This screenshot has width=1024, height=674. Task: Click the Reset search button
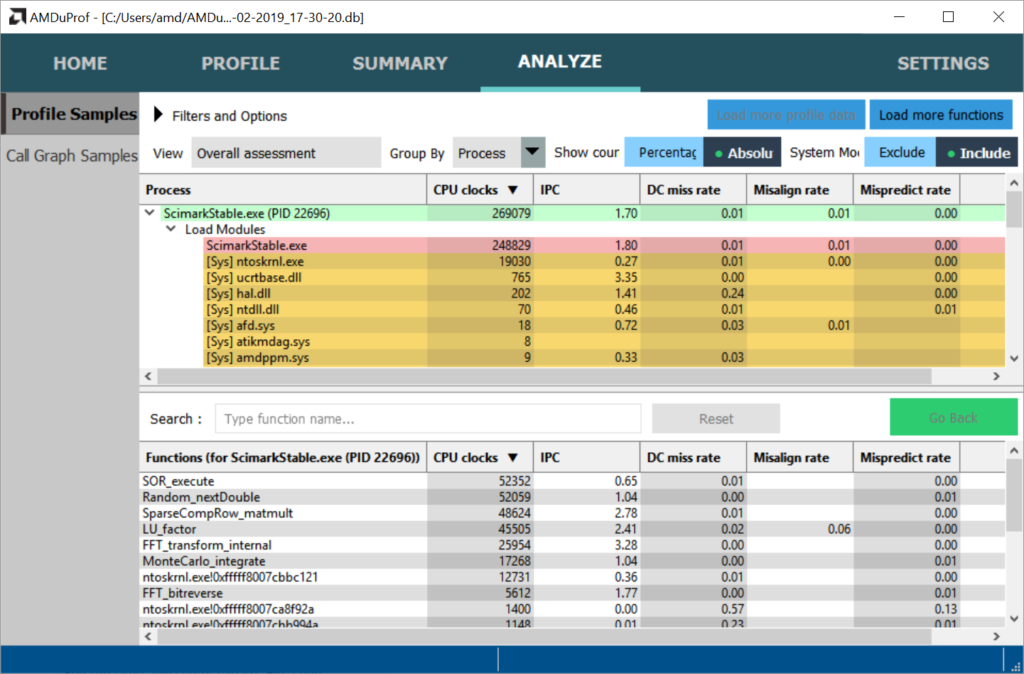click(x=716, y=419)
